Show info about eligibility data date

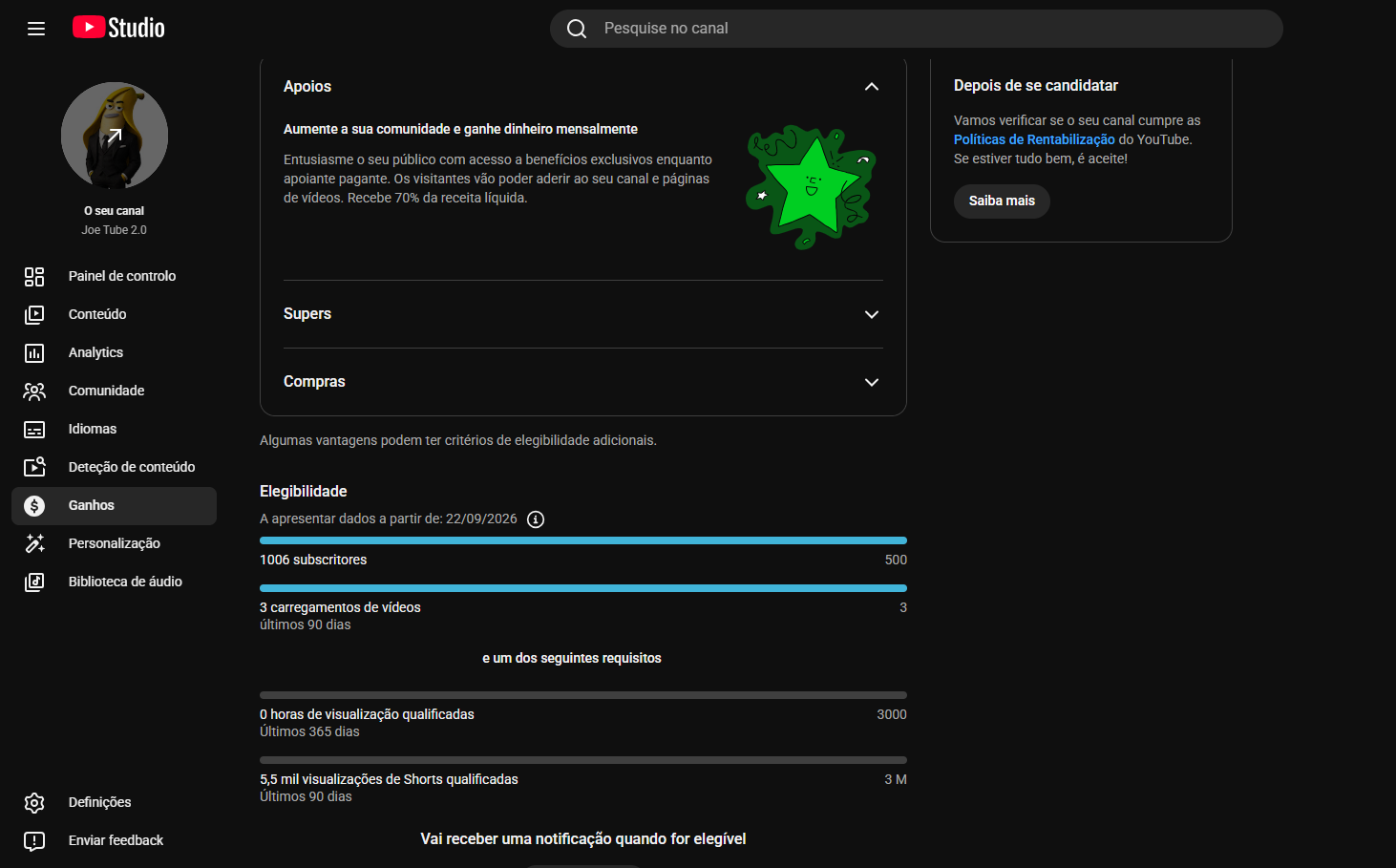click(536, 519)
